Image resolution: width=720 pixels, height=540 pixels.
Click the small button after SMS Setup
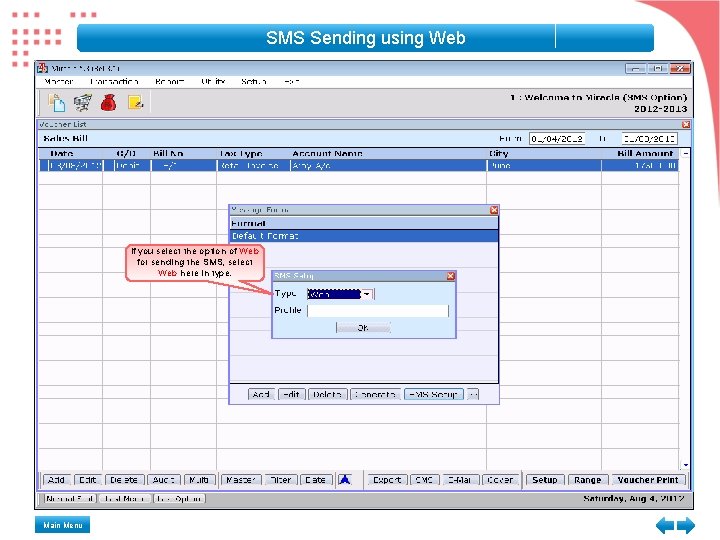click(473, 394)
